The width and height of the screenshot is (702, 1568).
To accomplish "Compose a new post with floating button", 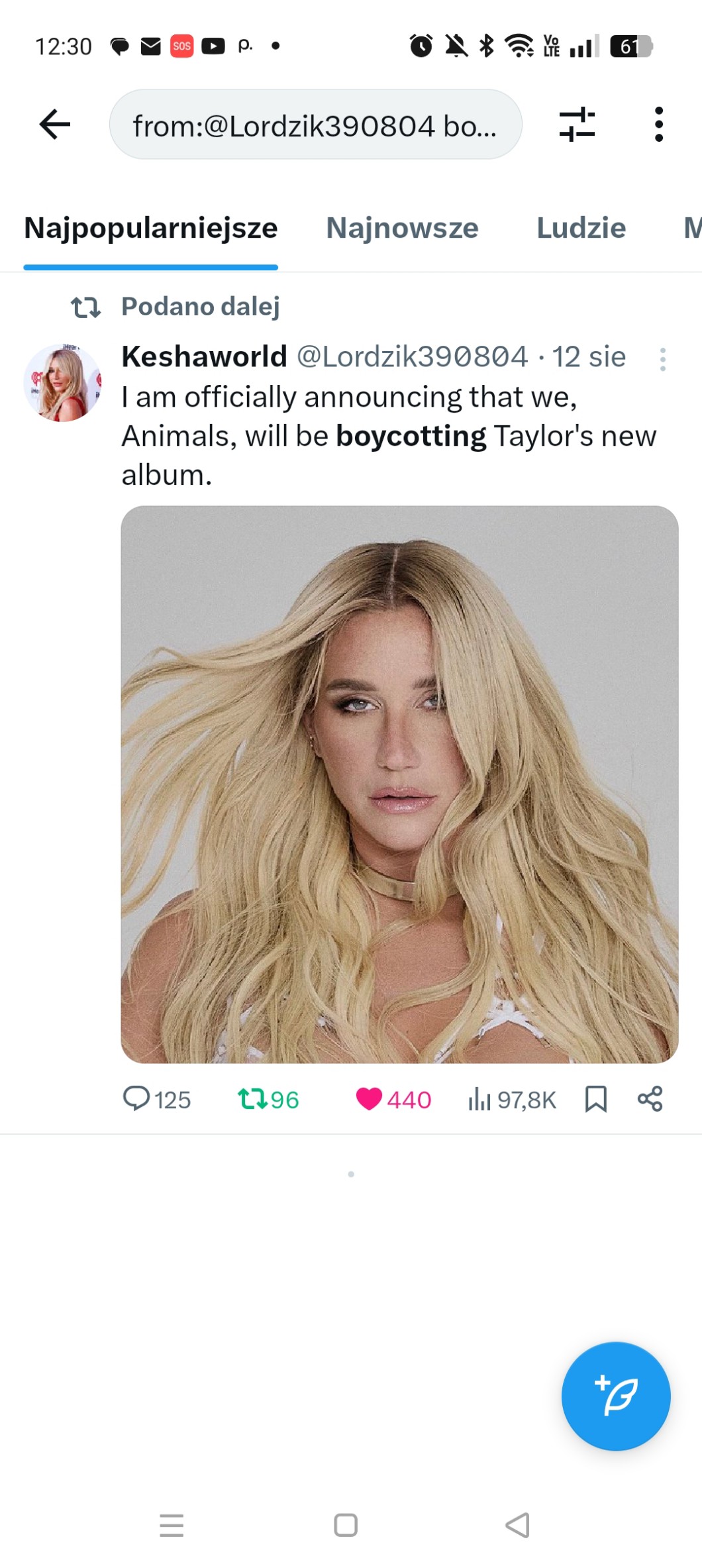I will (x=616, y=1396).
